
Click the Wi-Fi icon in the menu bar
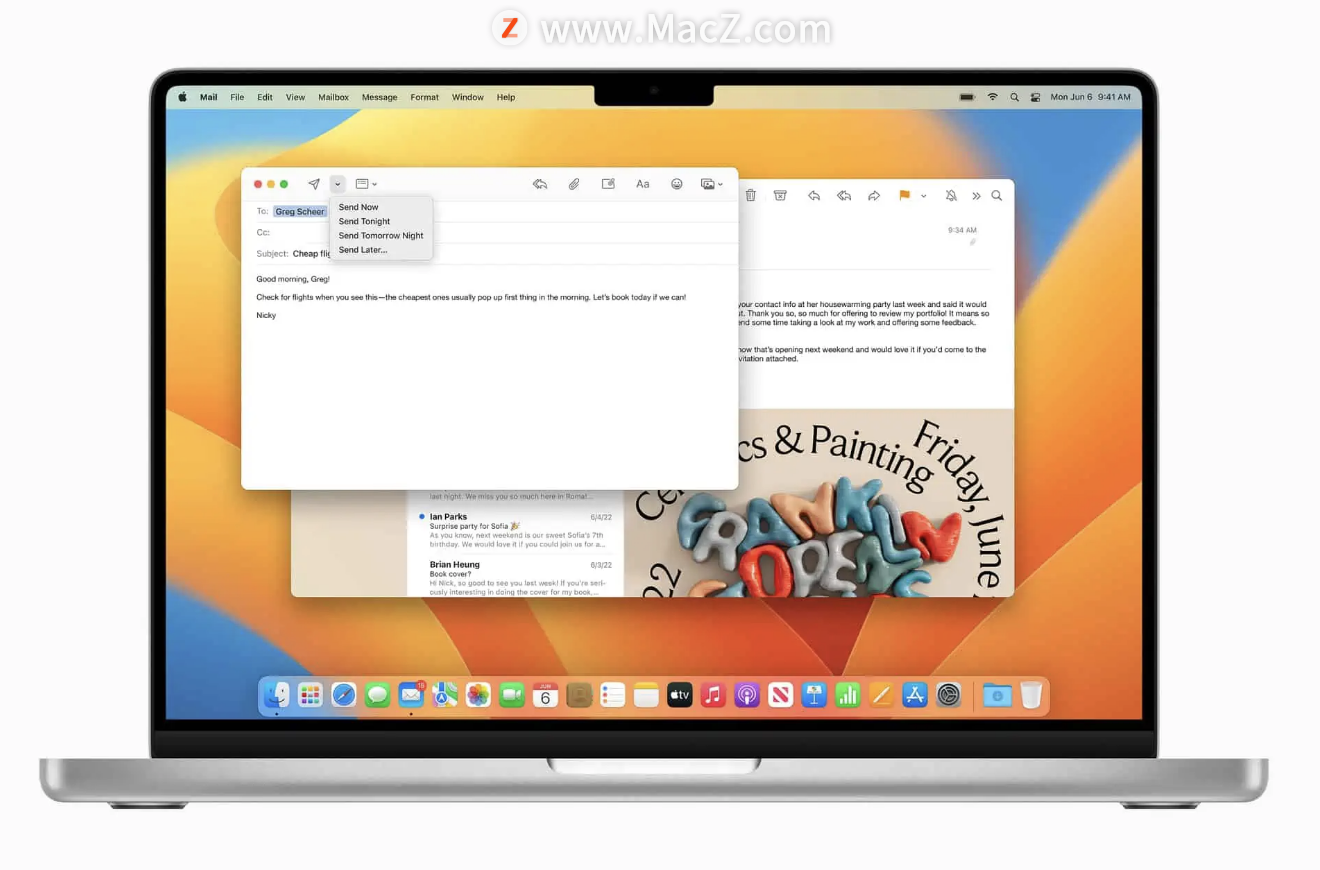pos(992,97)
